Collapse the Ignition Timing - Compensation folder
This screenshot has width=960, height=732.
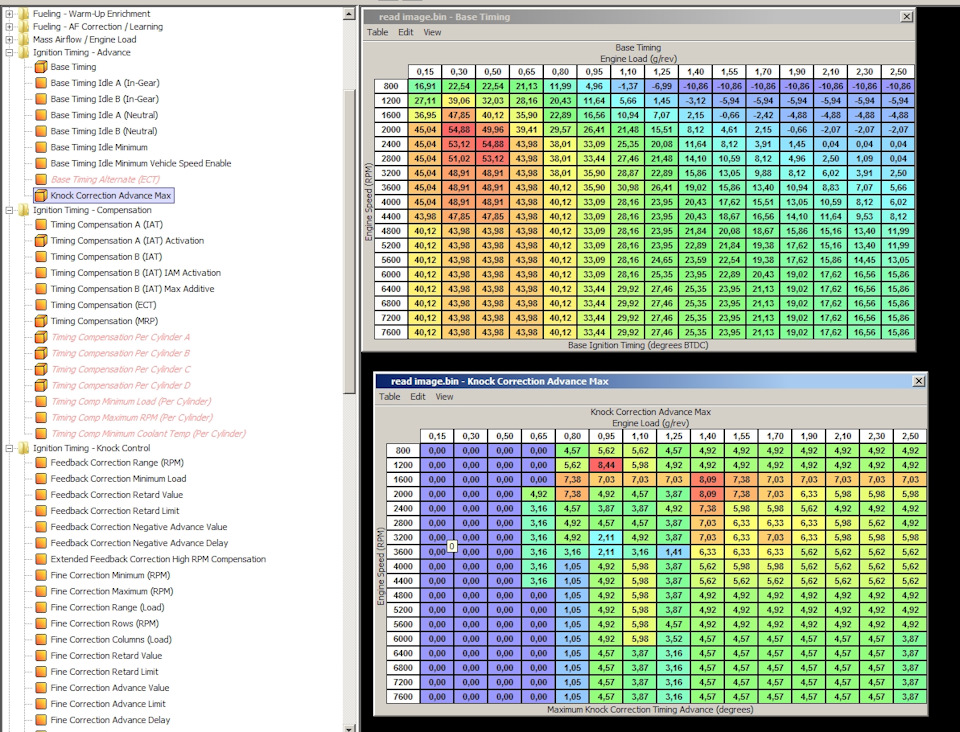click(x=9, y=211)
